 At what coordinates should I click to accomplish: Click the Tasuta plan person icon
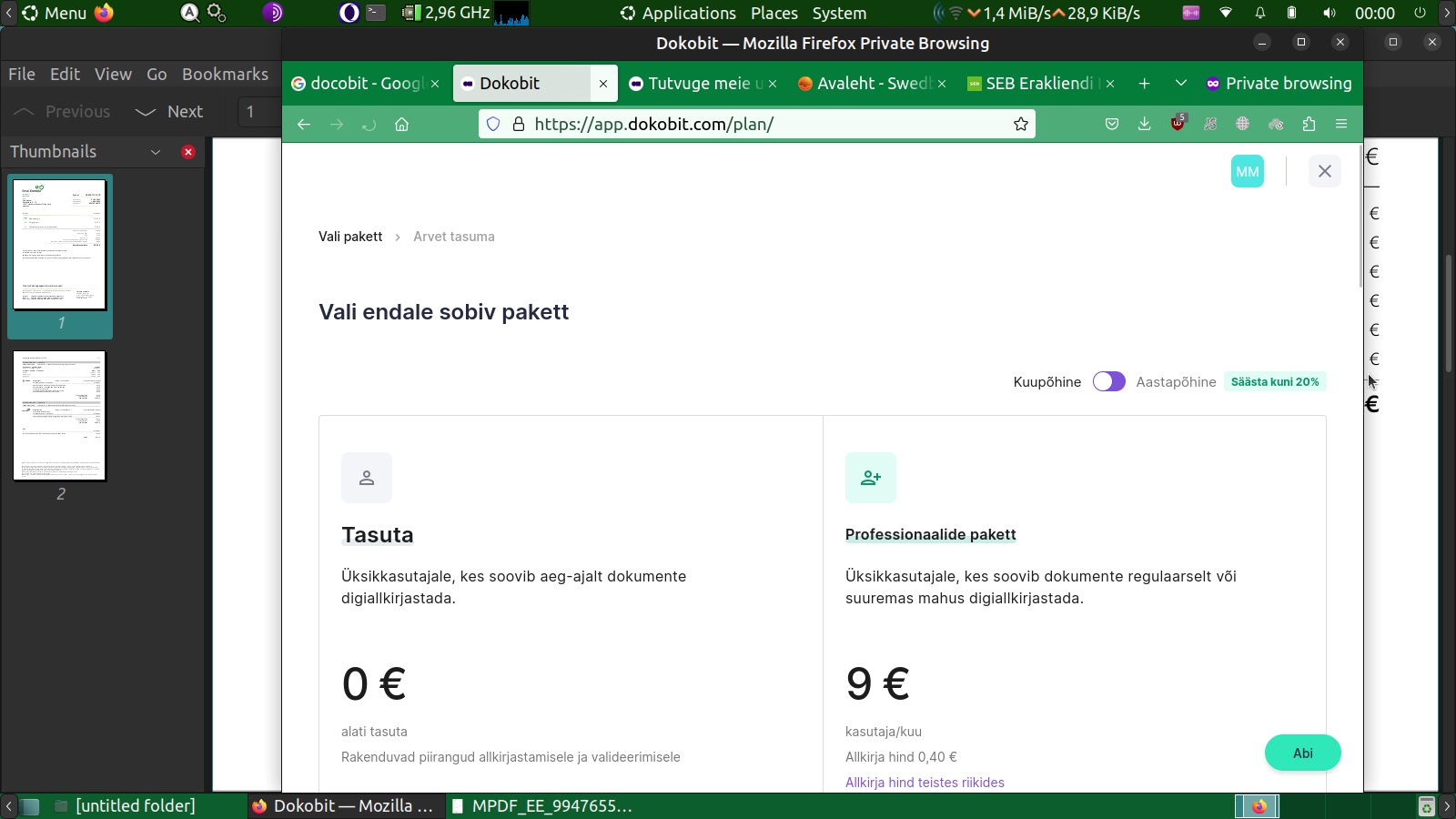point(367,478)
